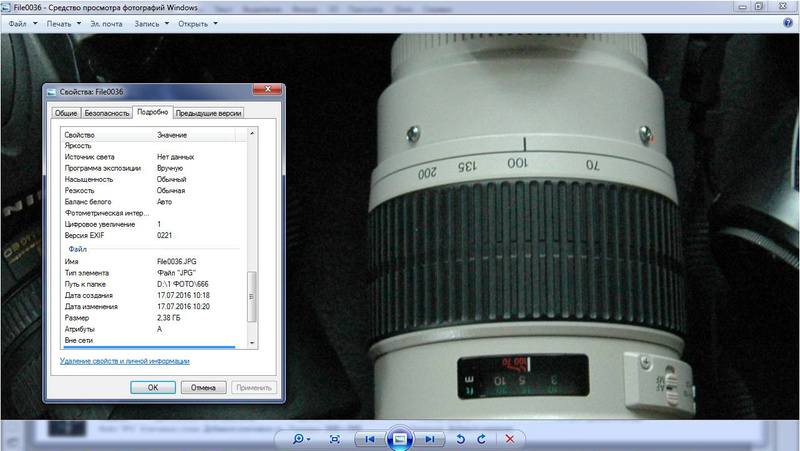The height and width of the screenshot is (451, 800).
Task: Expand the Печать dropdown arrow
Action: (79, 23)
